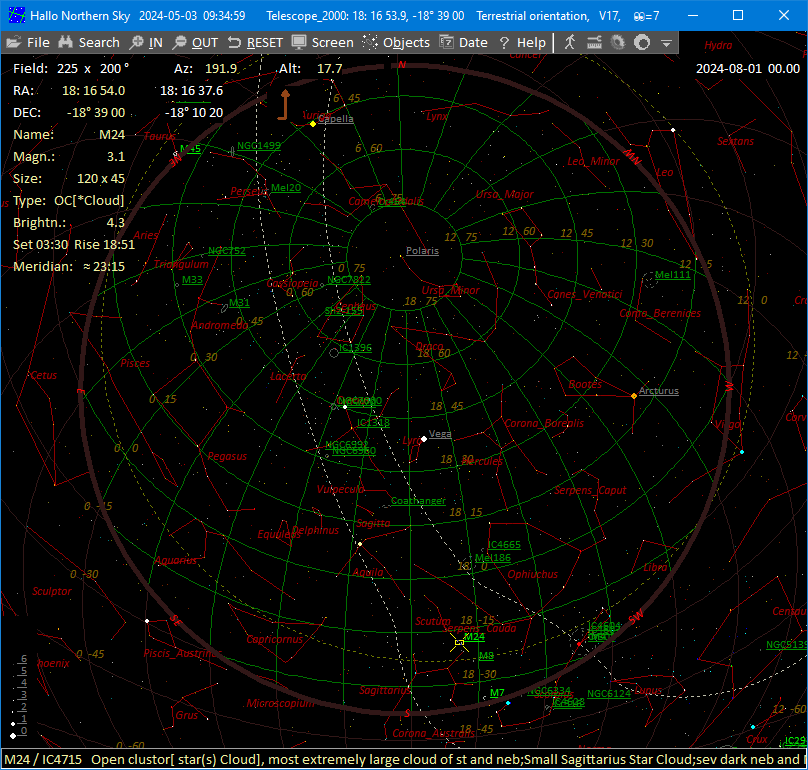Select the Mel186 cluster label
808x770 pixels.
pyautogui.click(x=493, y=558)
